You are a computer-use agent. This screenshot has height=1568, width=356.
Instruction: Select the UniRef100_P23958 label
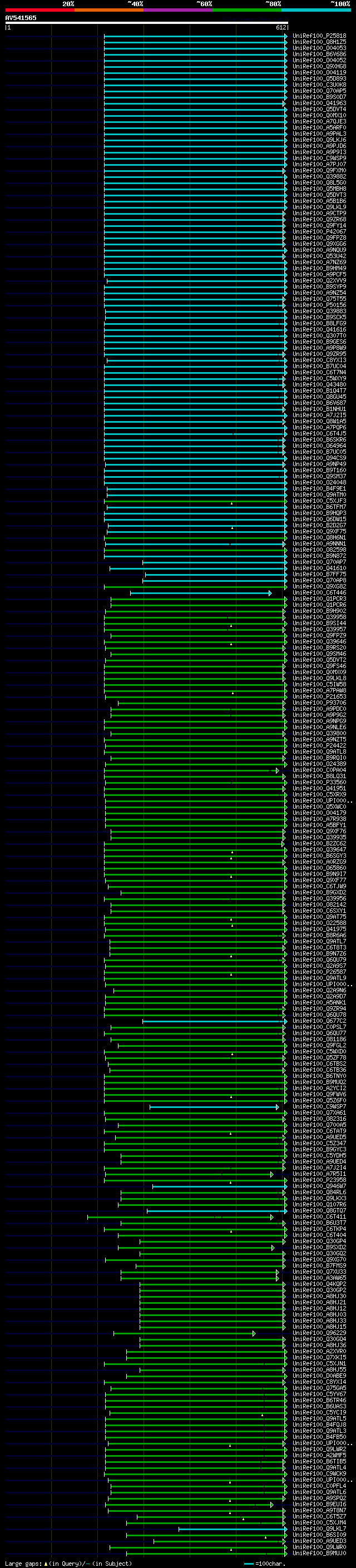(x=319, y=1180)
